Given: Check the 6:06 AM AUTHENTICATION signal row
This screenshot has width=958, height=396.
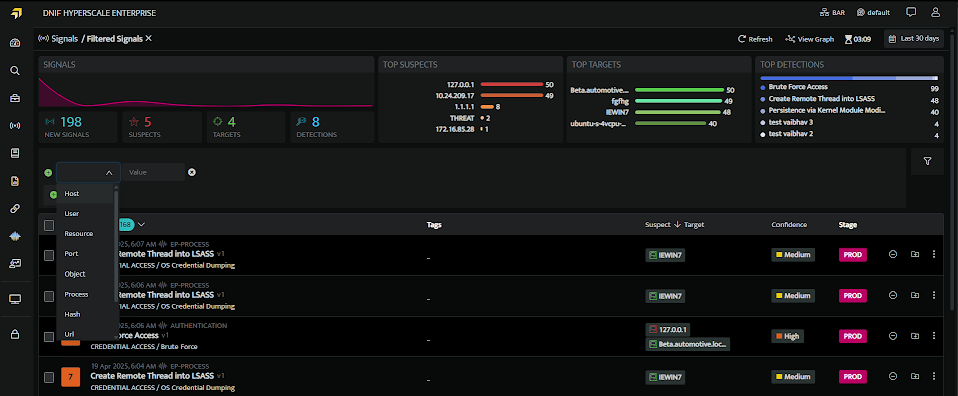Looking at the screenshot, I should click(x=49, y=337).
